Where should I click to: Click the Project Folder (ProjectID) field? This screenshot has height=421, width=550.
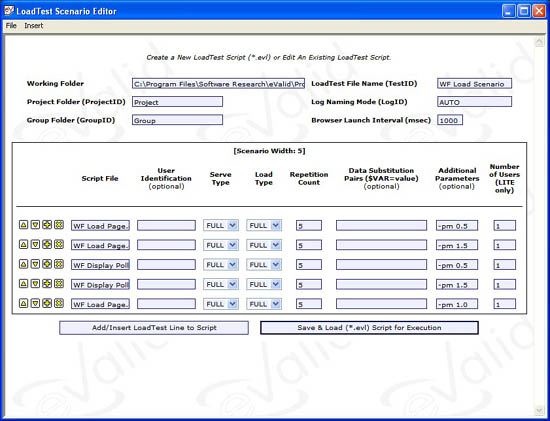[177, 102]
